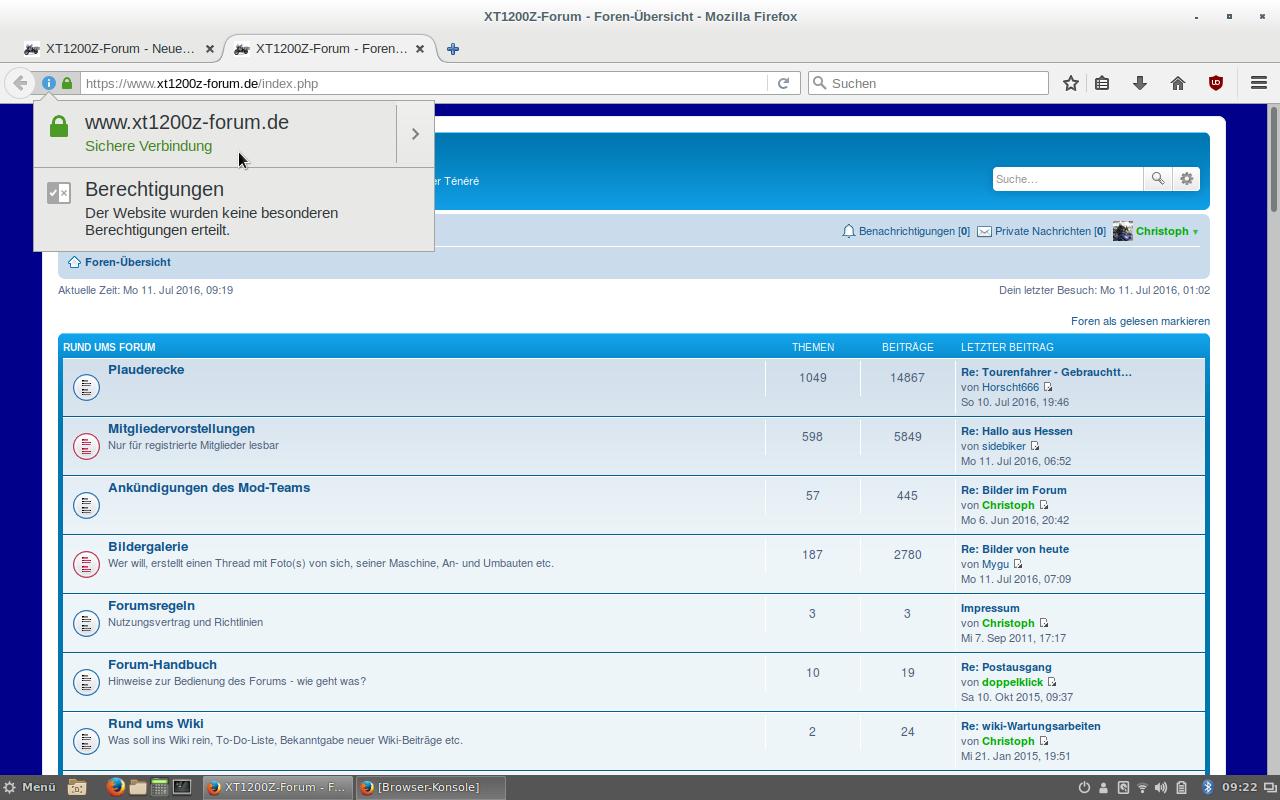Open Browser-Konsole from the taskbar
This screenshot has width=1280, height=800.
tap(428, 787)
